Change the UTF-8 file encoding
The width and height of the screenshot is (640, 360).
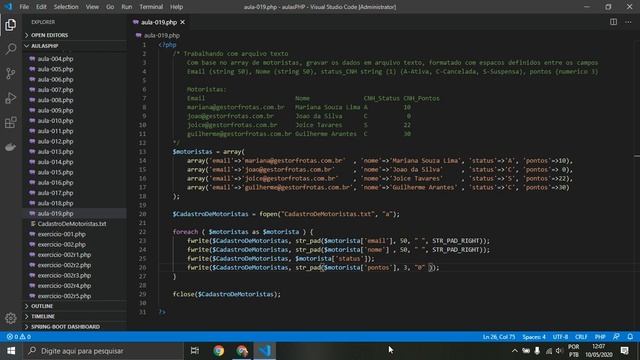560,337
